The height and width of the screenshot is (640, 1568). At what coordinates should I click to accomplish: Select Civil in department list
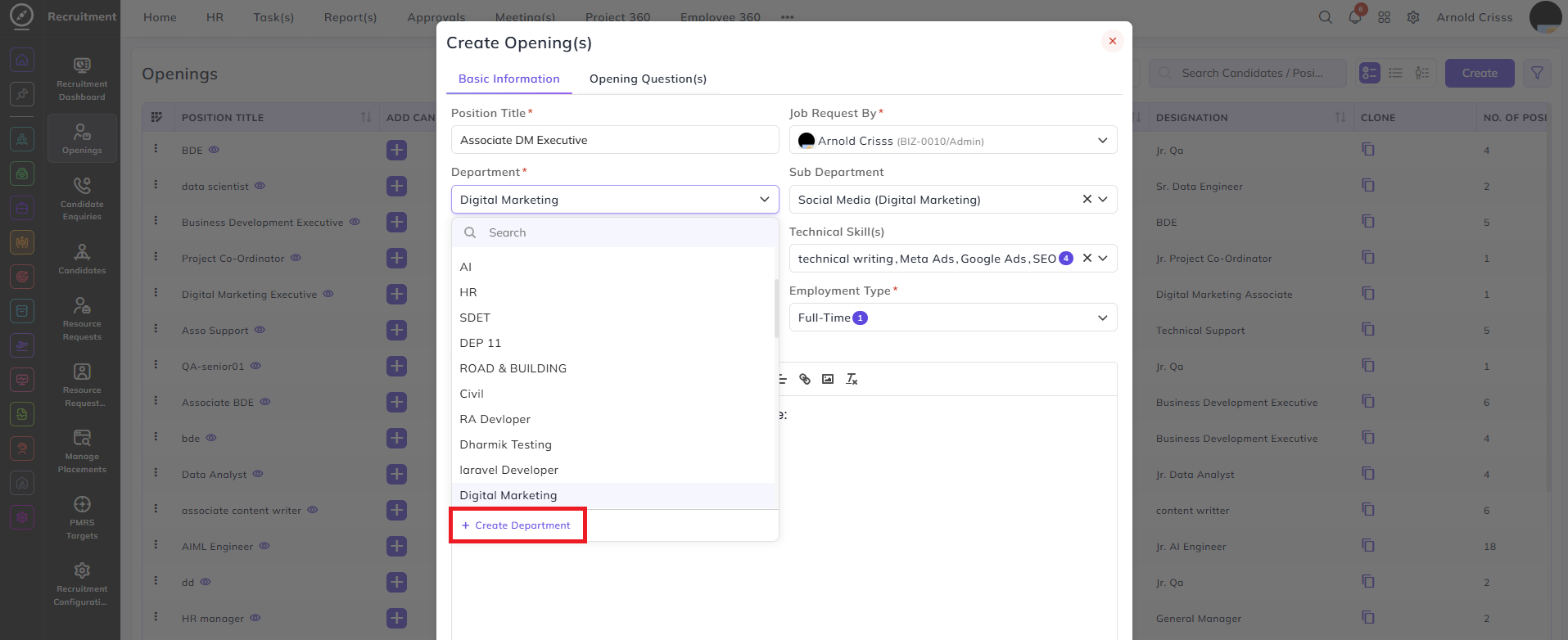[x=612, y=394]
